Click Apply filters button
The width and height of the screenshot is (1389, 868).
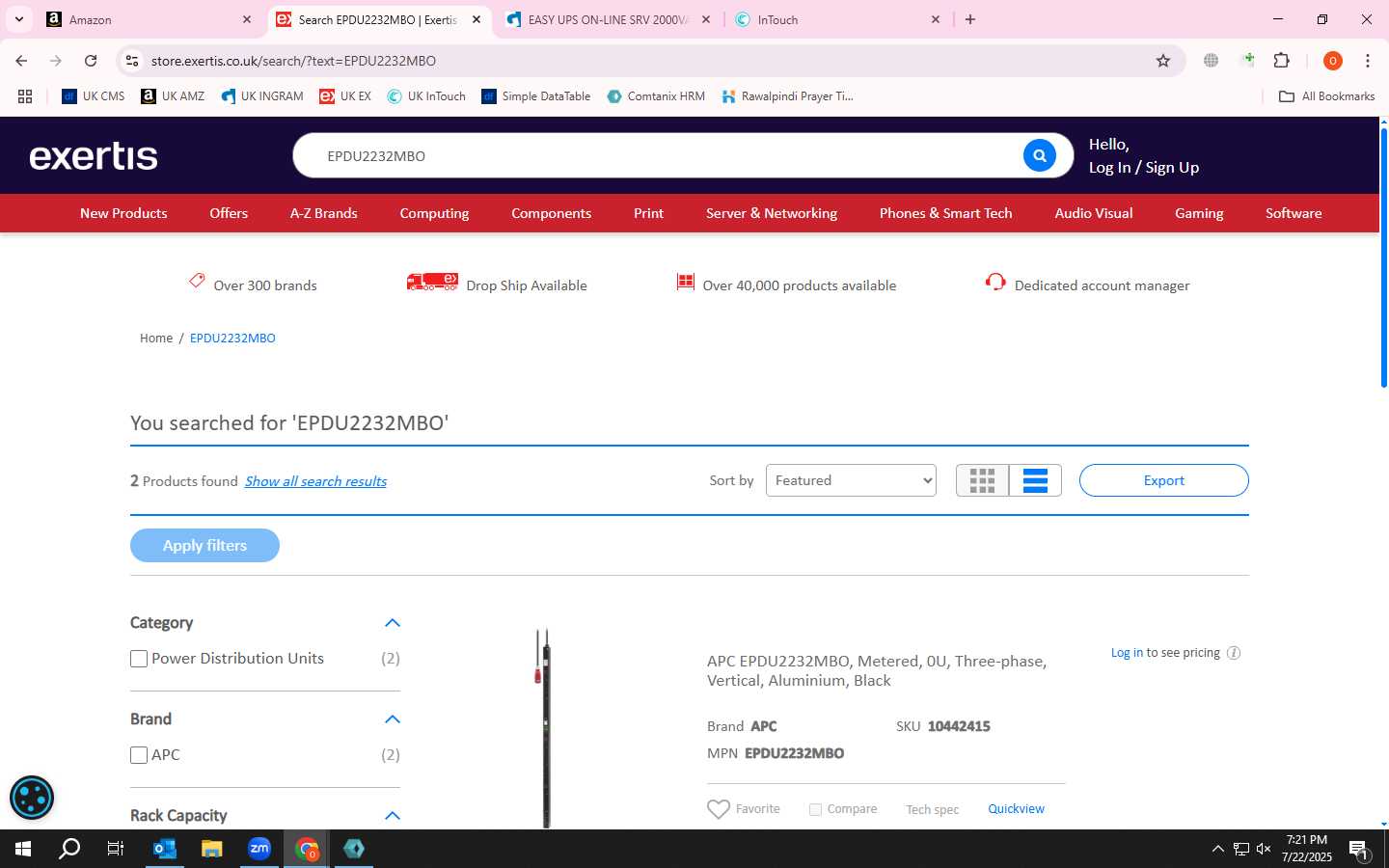pos(204,545)
